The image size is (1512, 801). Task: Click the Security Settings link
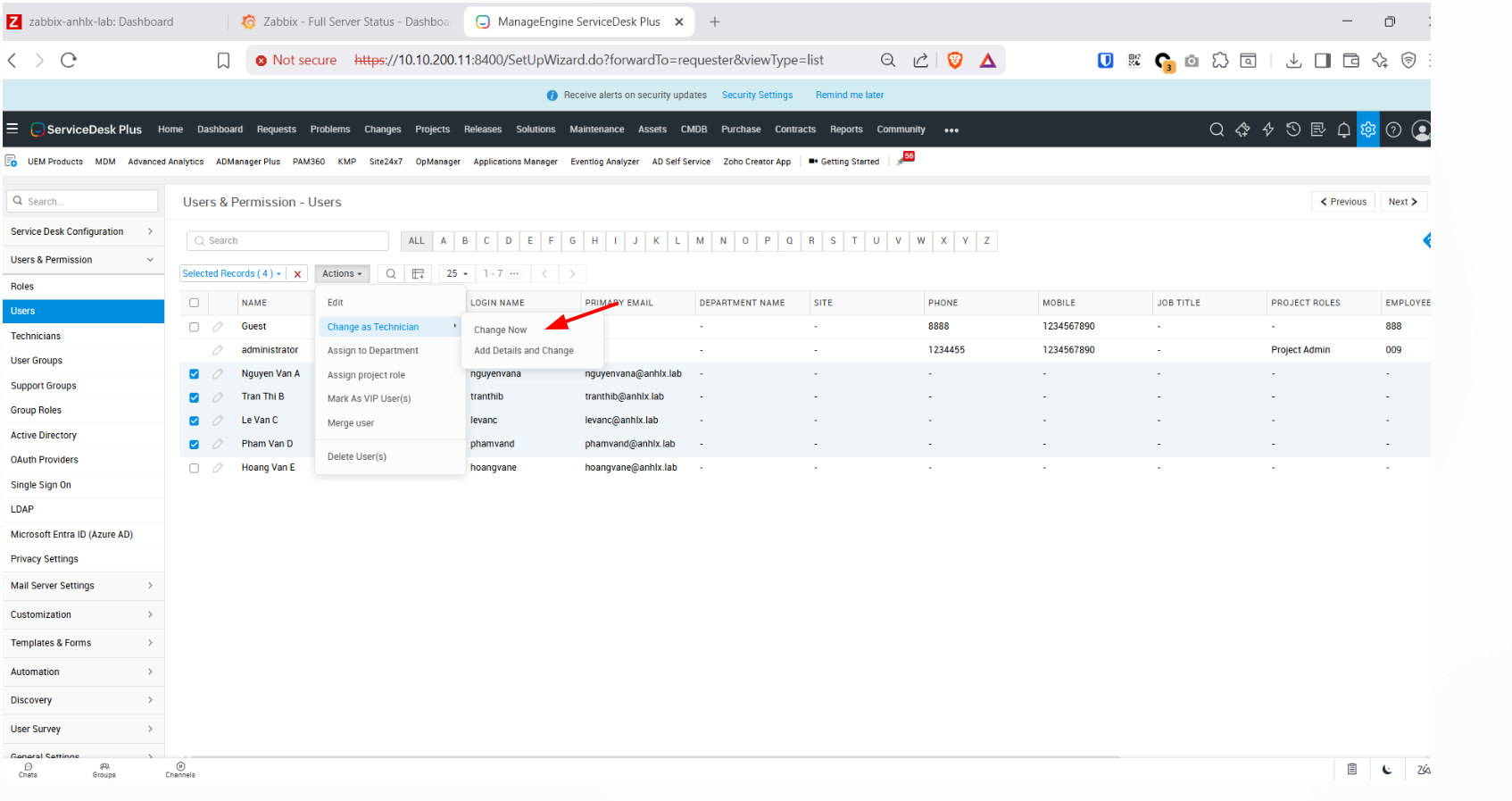pyautogui.click(x=757, y=96)
